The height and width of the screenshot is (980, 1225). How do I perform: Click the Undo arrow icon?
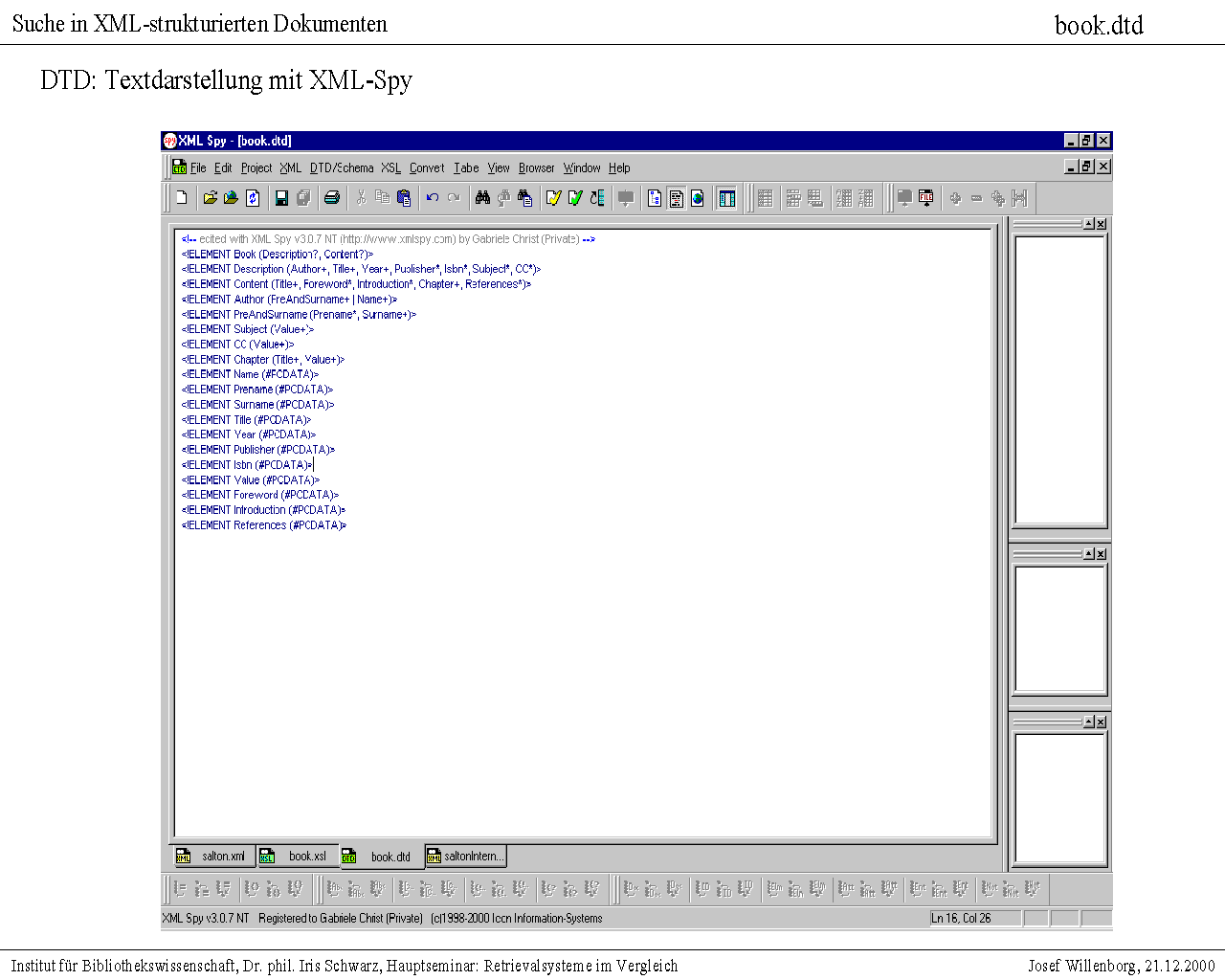[x=433, y=198]
